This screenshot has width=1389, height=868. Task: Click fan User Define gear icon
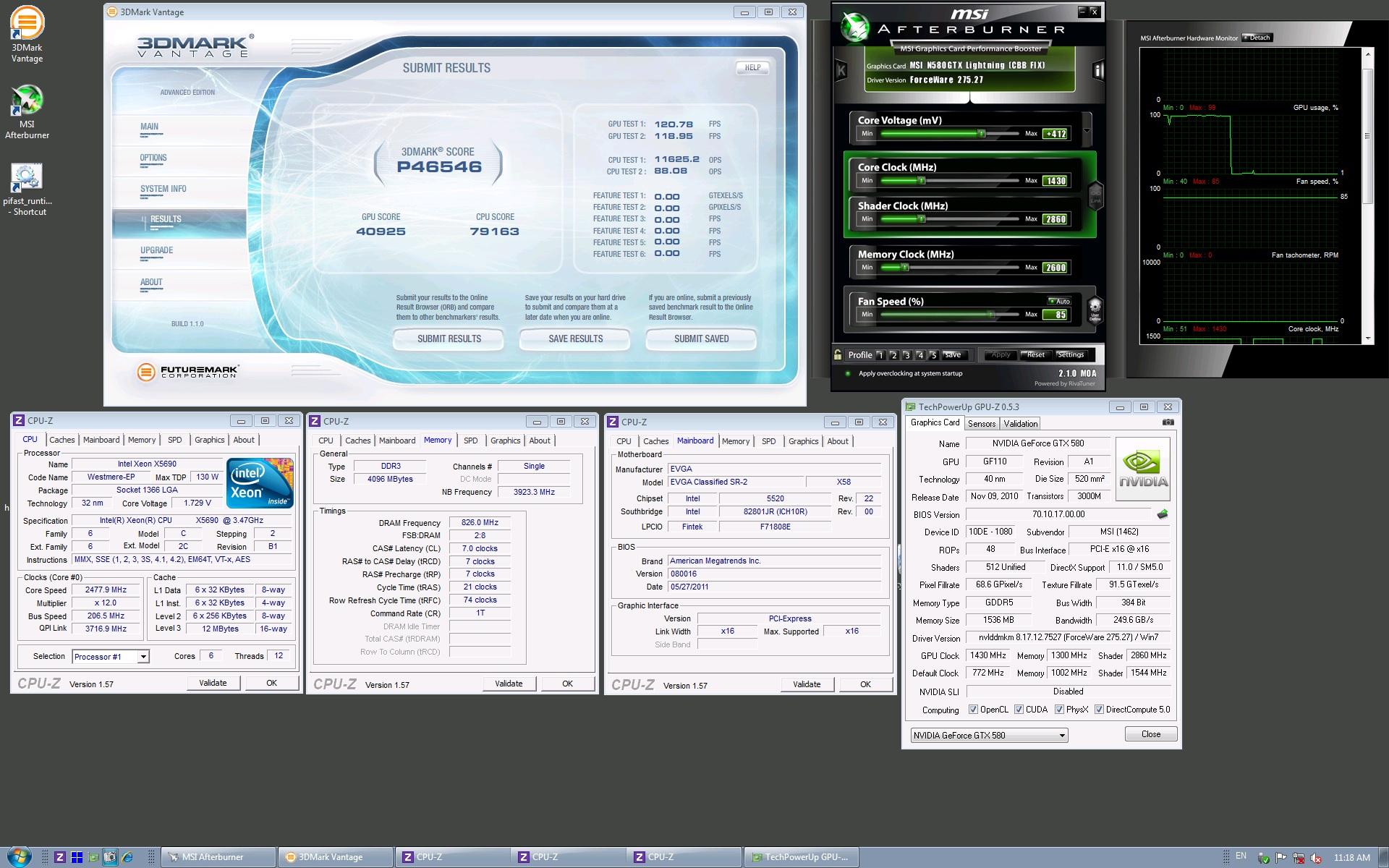pyautogui.click(x=1095, y=307)
